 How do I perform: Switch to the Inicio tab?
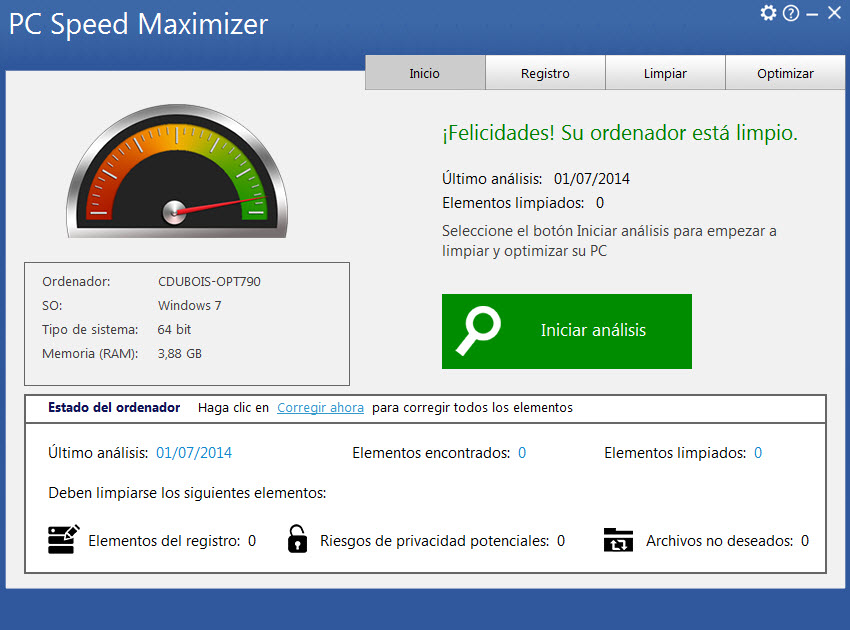click(425, 73)
